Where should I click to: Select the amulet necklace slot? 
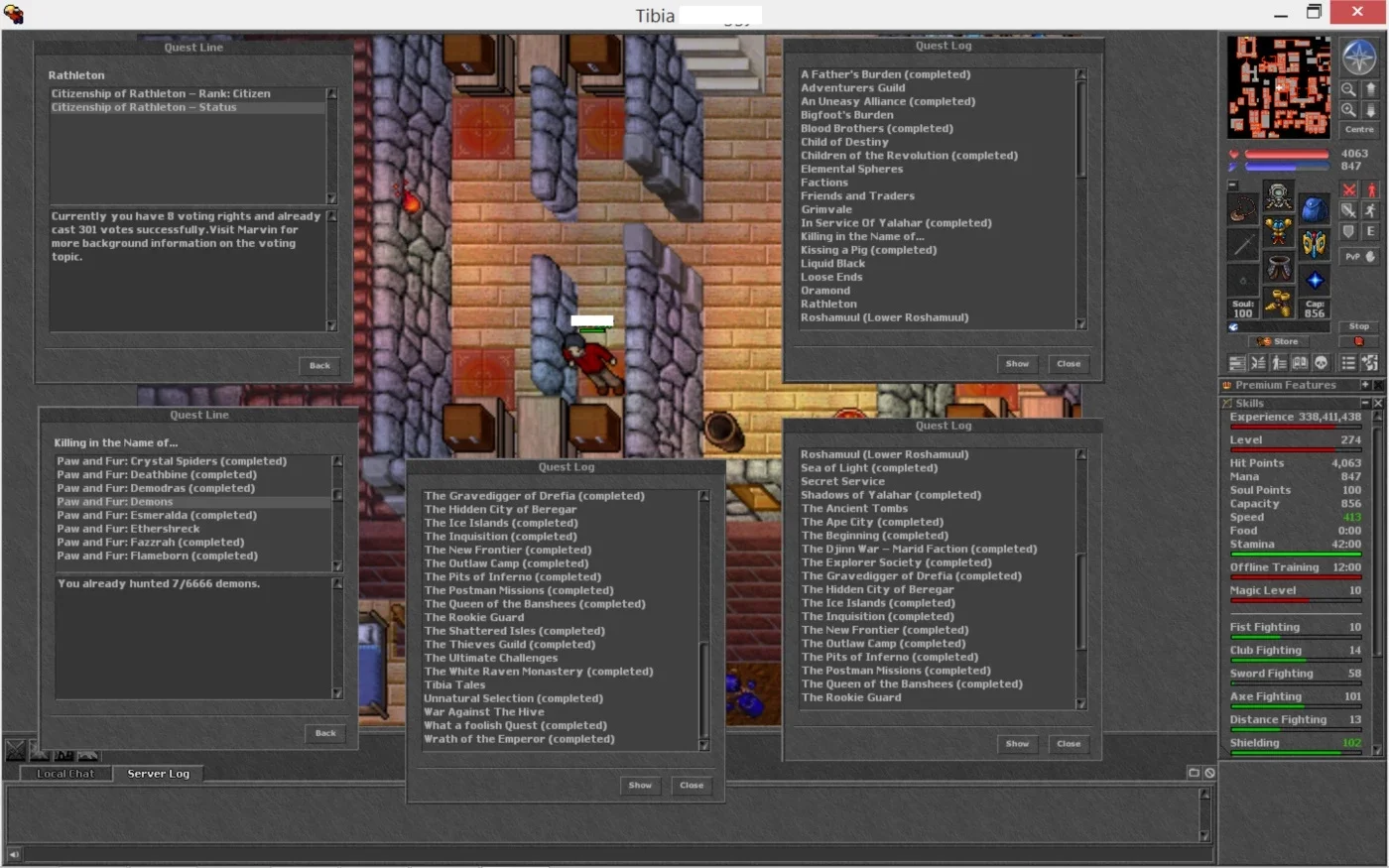pyautogui.click(x=1243, y=209)
